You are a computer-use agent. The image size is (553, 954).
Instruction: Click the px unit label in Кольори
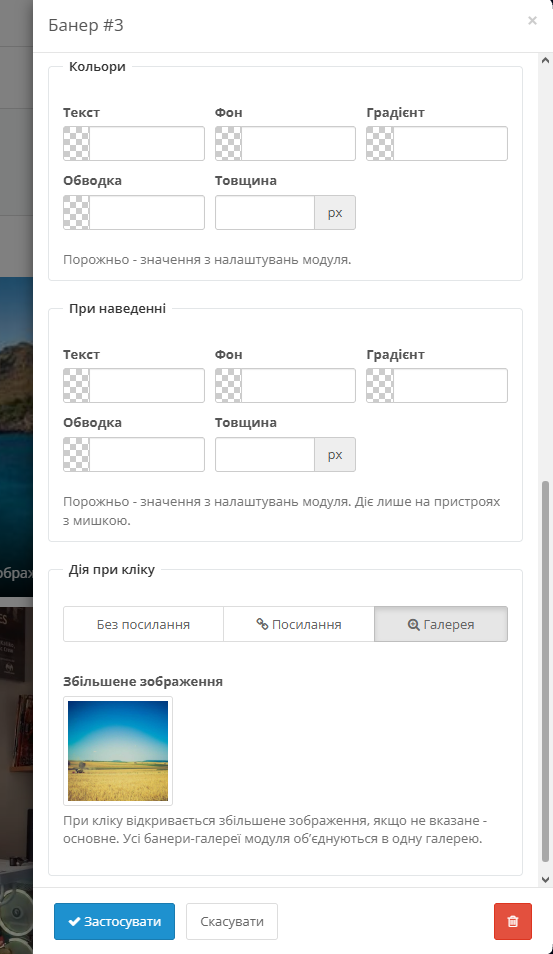point(335,212)
